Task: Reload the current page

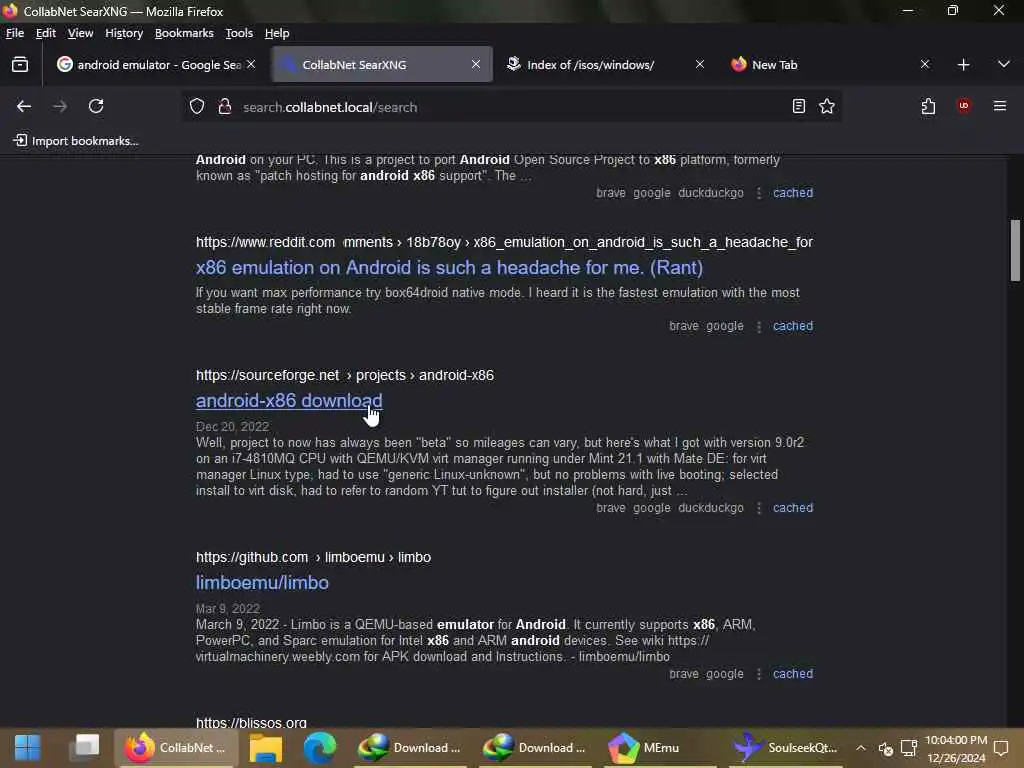Action: [x=96, y=106]
